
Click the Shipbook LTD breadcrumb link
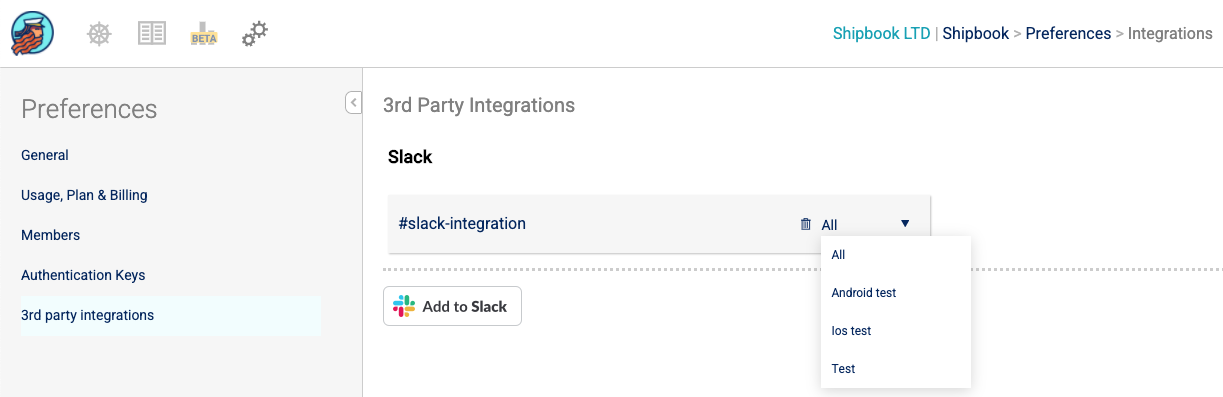click(x=881, y=33)
